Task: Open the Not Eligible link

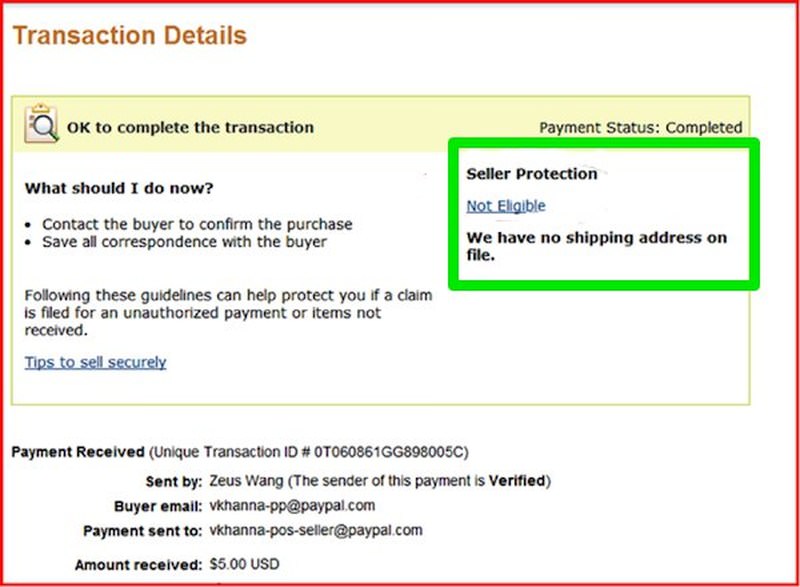Action: click(506, 206)
